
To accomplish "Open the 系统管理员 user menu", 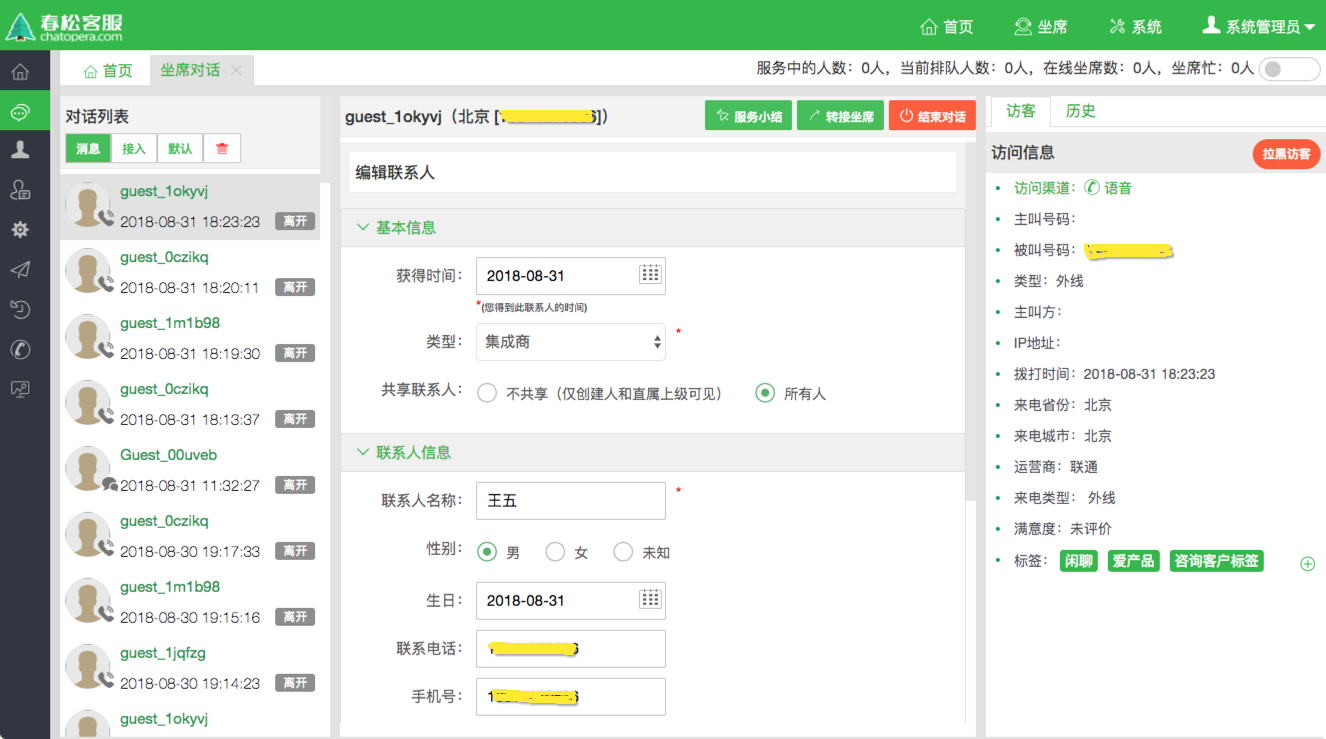I will point(1258,26).
